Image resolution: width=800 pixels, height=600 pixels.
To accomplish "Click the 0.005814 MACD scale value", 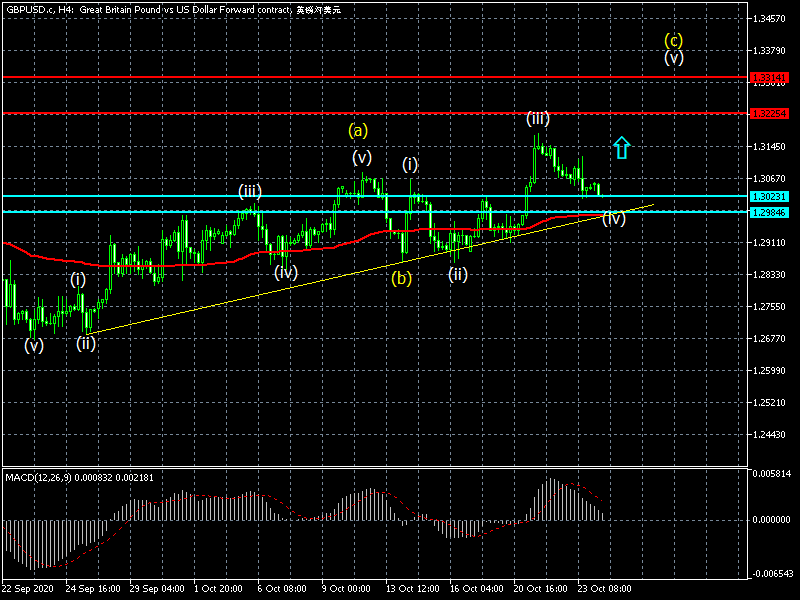I will pos(774,472).
